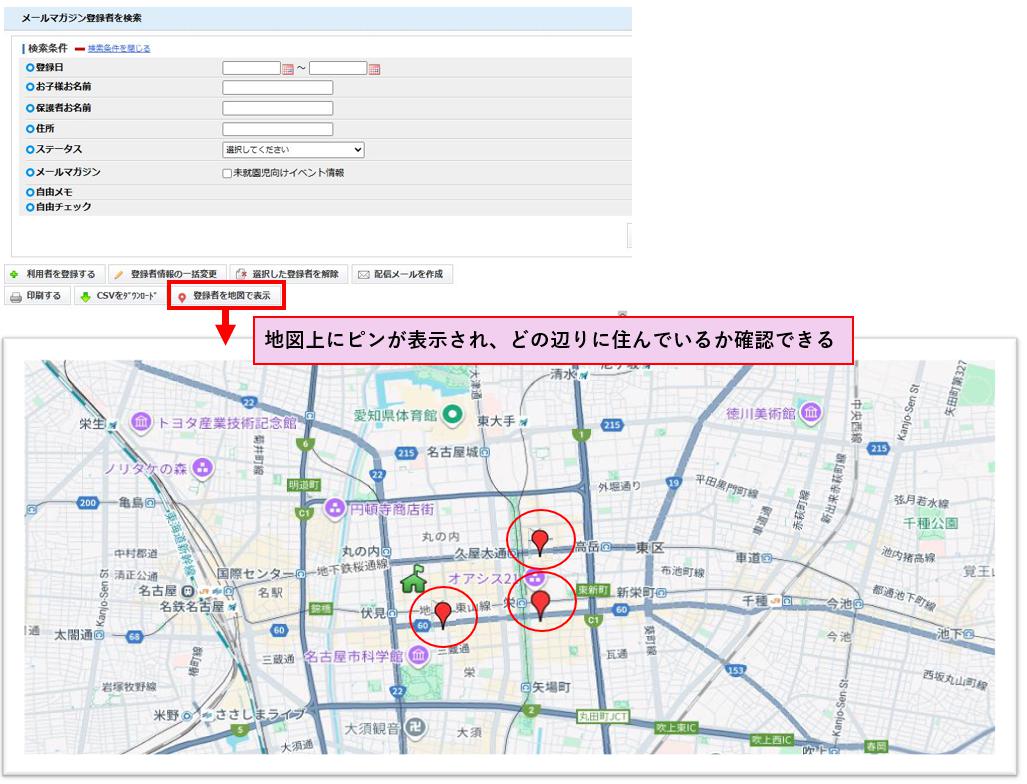This screenshot has height=784, width=1027.
Task: Click 利用者を登録する button
Action: pos(54,274)
